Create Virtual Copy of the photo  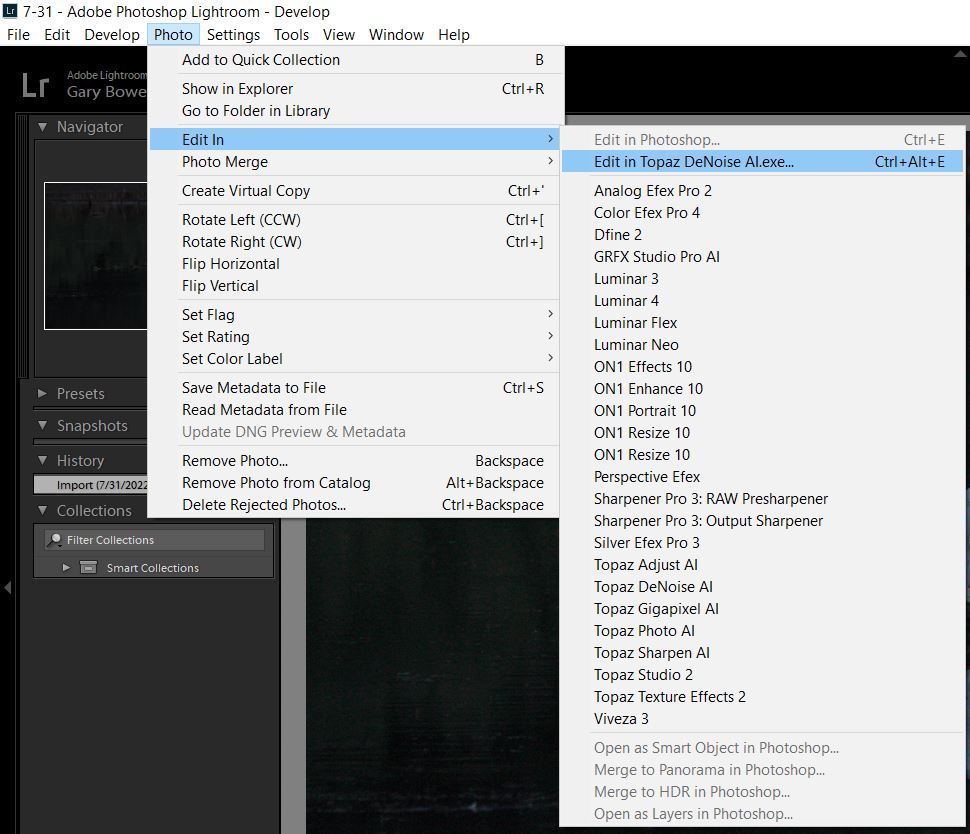(x=246, y=190)
